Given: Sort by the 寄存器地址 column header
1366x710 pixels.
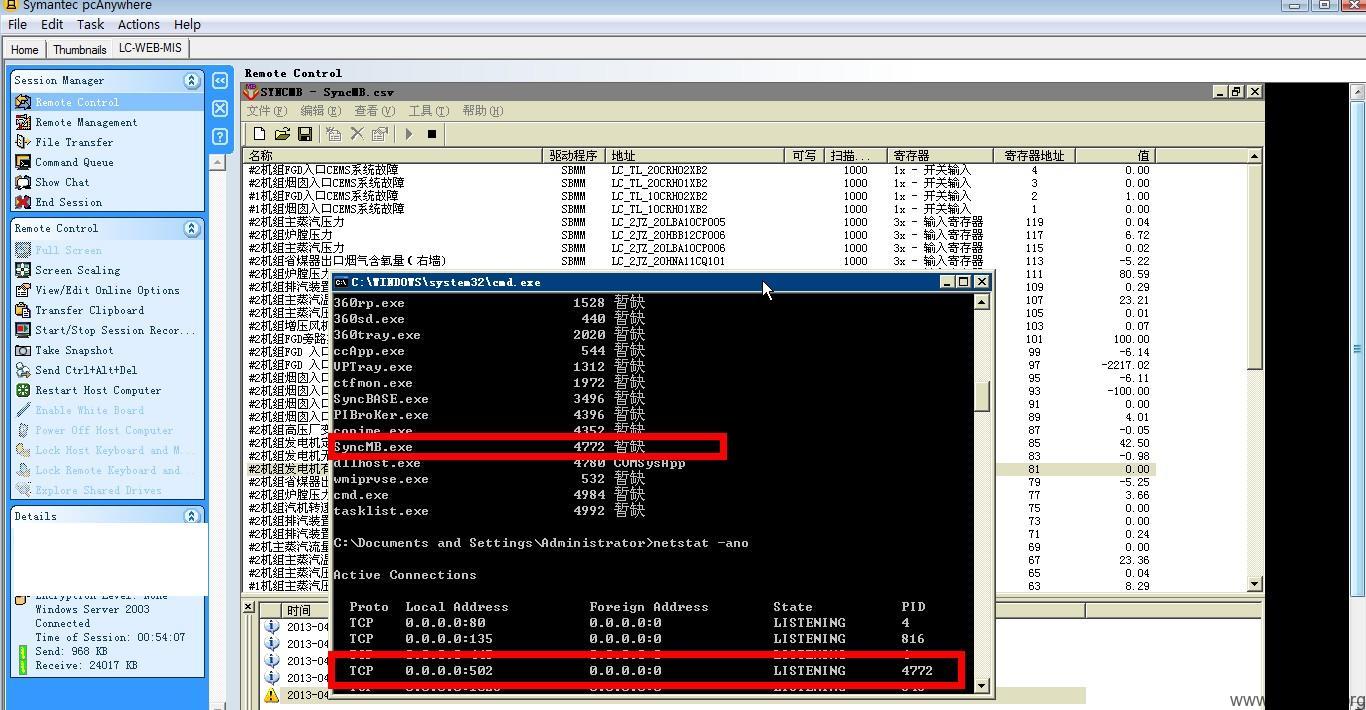Looking at the screenshot, I should click(1034, 156).
